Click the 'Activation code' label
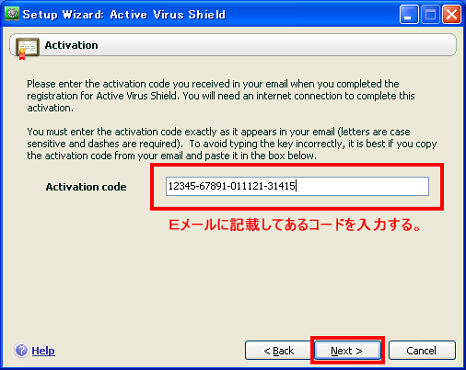The image size is (466, 370). click(86, 187)
